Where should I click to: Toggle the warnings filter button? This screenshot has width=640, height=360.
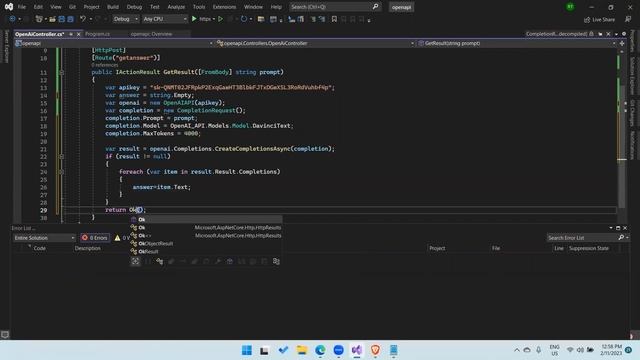pyautogui.click(x=122, y=238)
